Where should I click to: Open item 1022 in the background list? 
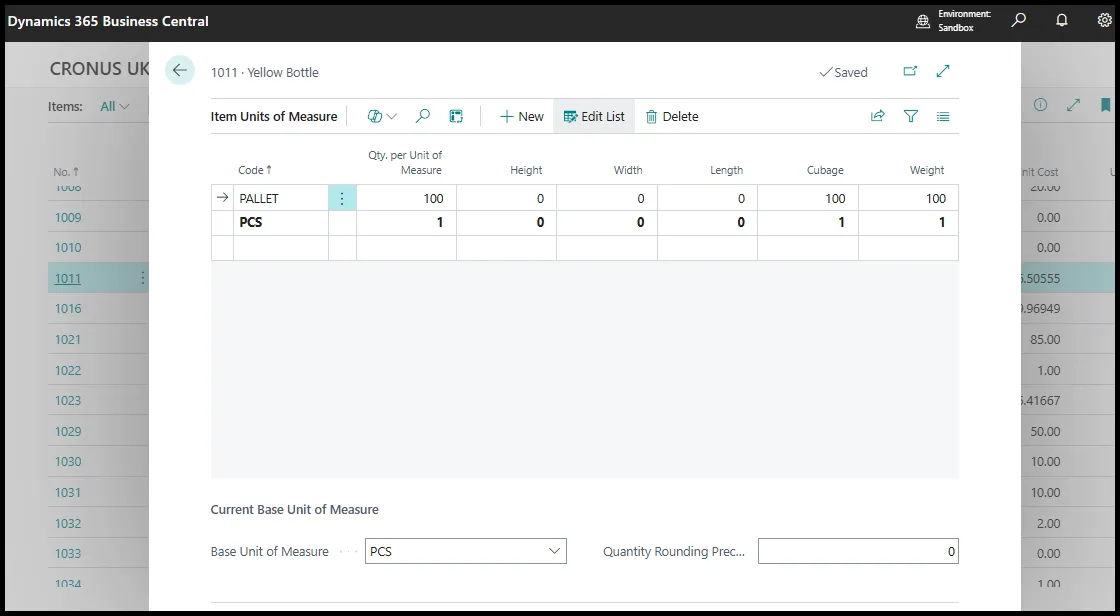coord(68,370)
